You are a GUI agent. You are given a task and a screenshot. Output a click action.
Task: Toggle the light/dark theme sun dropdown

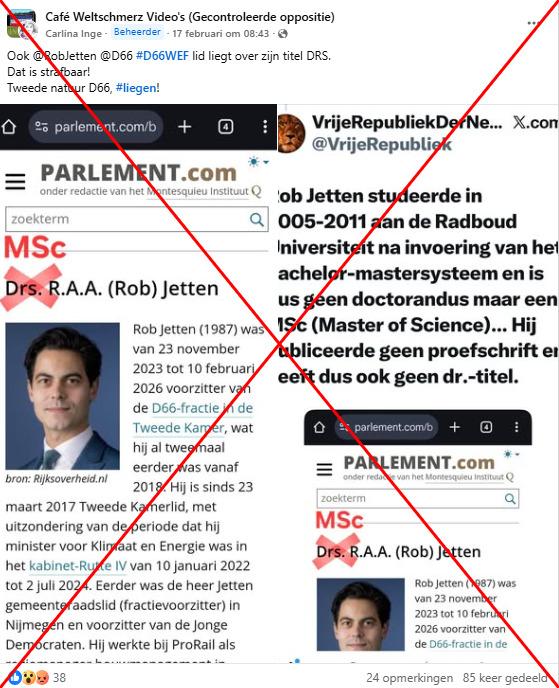point(258,162)
